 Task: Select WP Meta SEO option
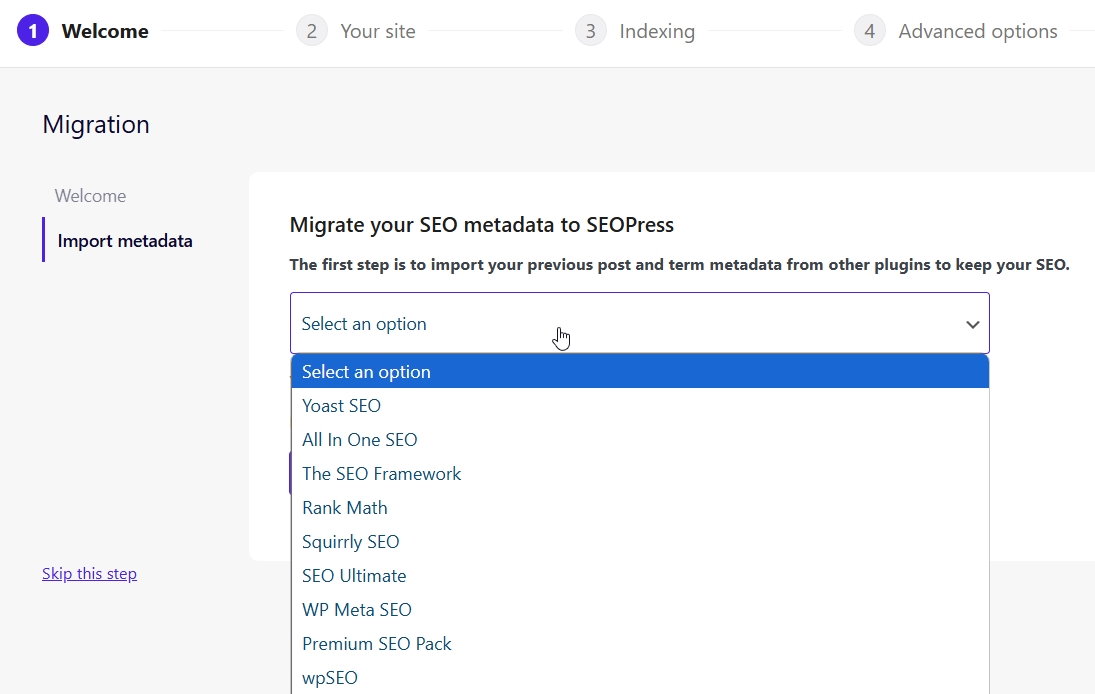tap(356, 610)
